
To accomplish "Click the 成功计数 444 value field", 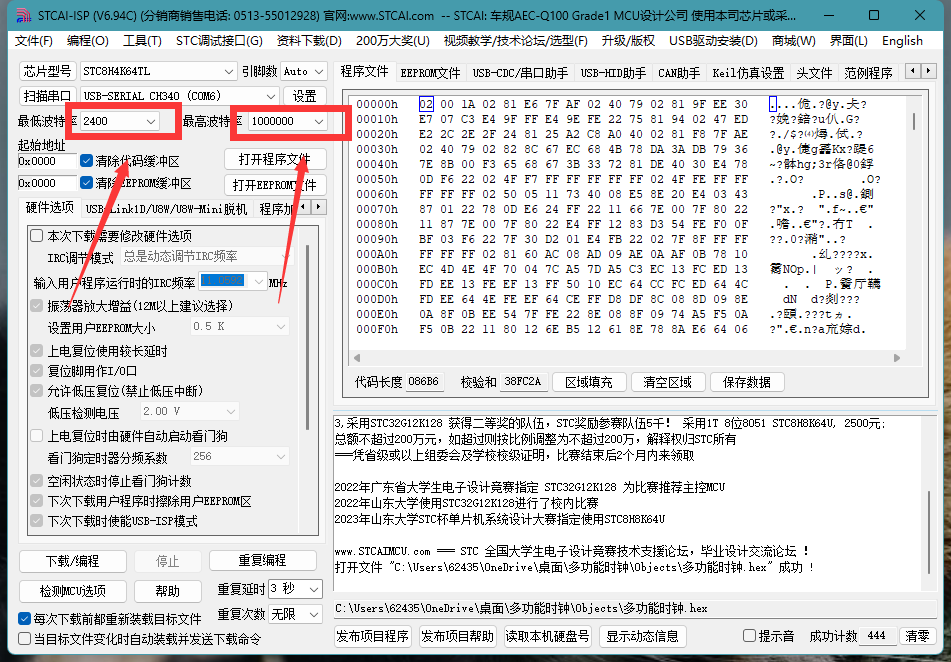I will 877,636.
